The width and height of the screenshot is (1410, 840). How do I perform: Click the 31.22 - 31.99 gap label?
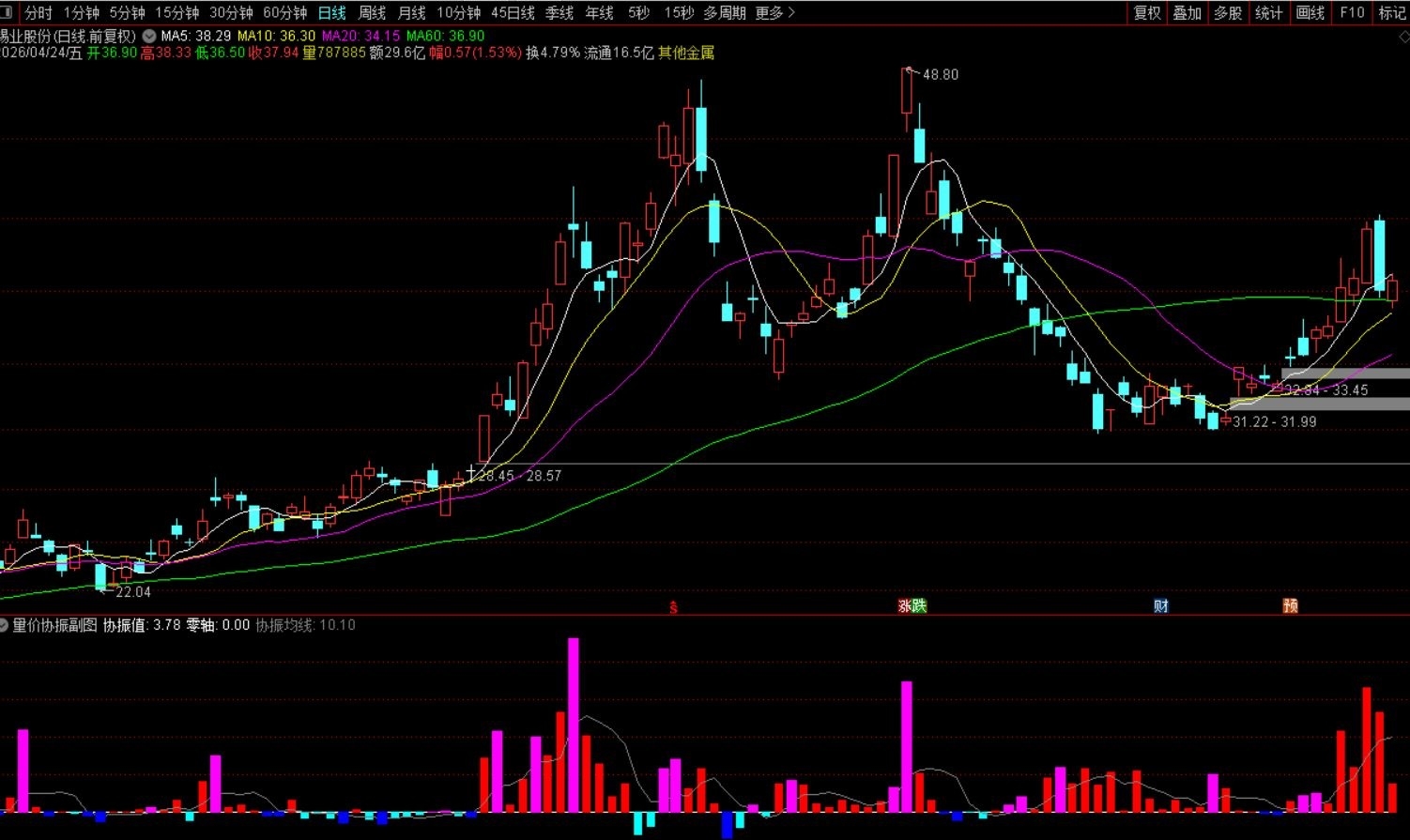tap(1275, 421)
